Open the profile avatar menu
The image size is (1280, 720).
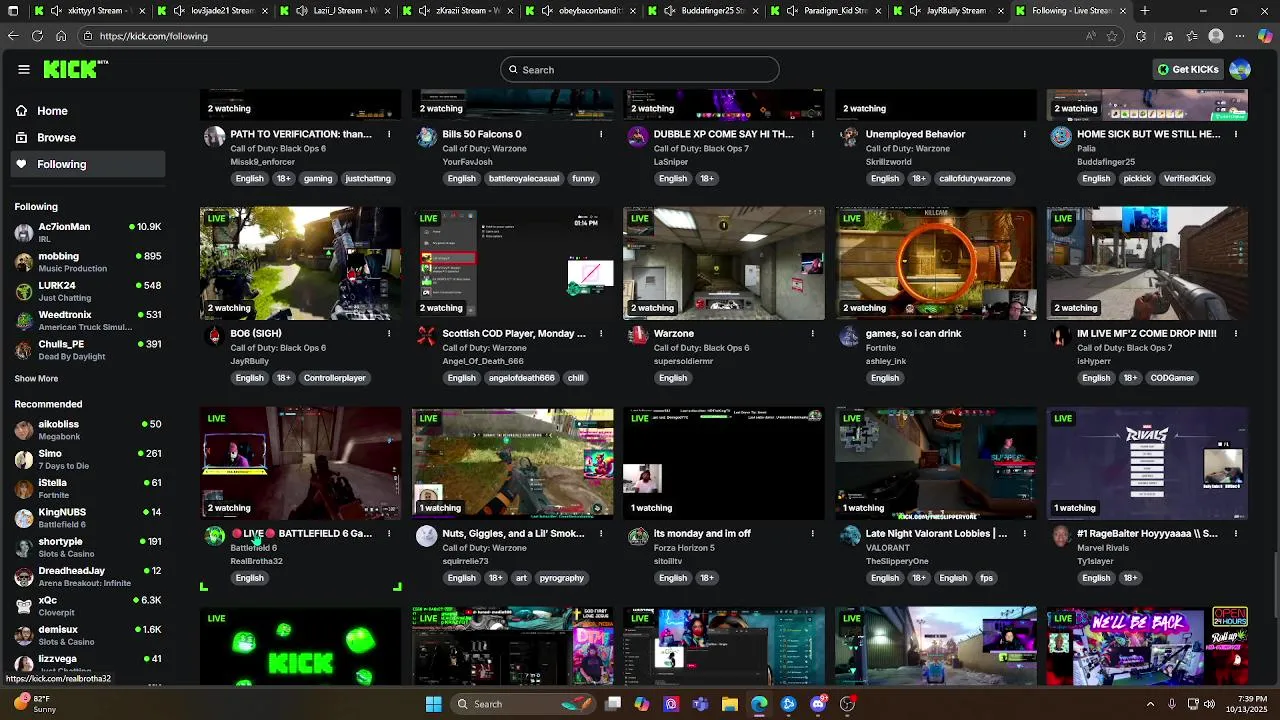click(1240, 69)
